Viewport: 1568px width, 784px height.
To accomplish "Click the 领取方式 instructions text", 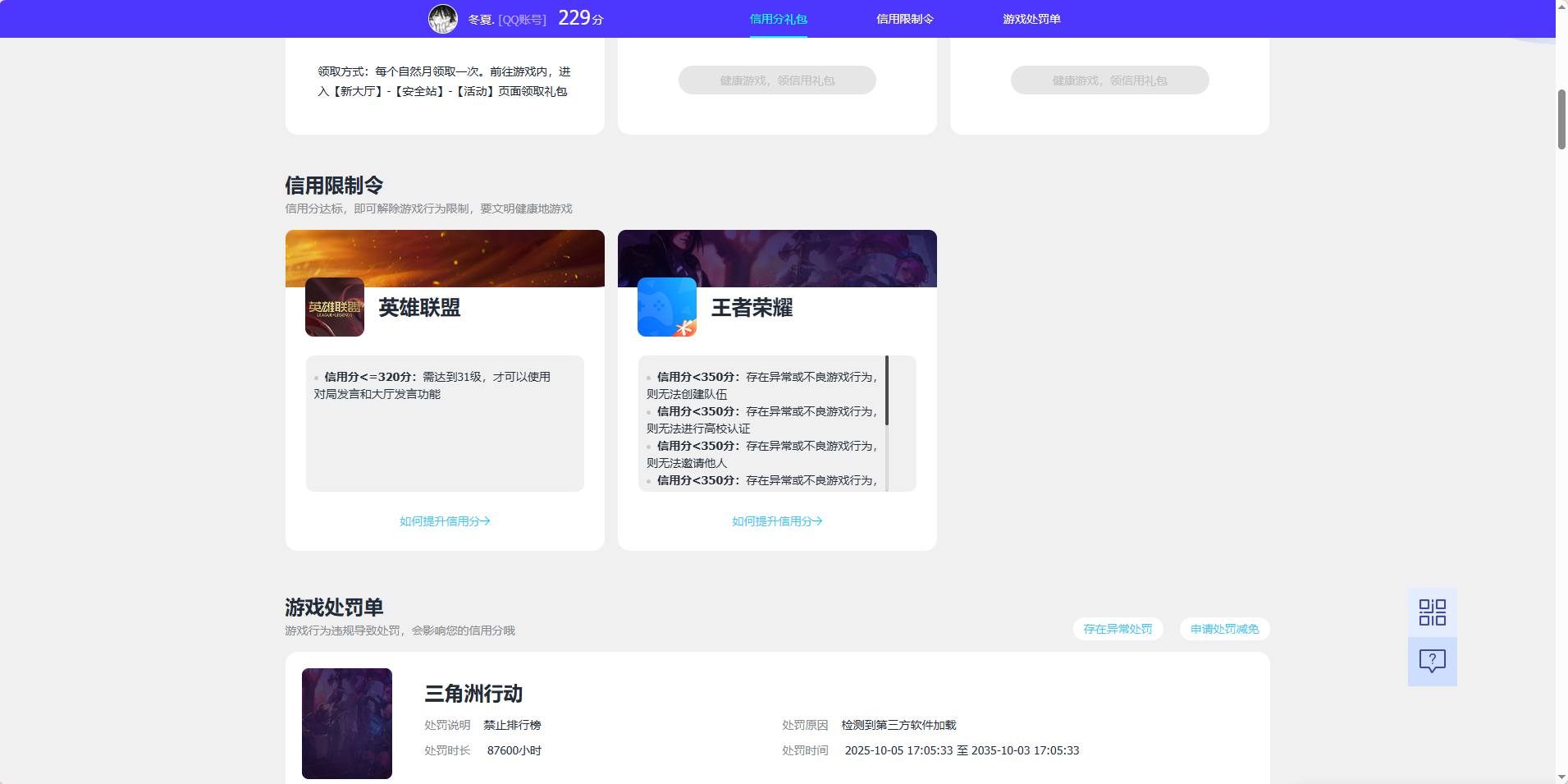I will coord(444,81).
